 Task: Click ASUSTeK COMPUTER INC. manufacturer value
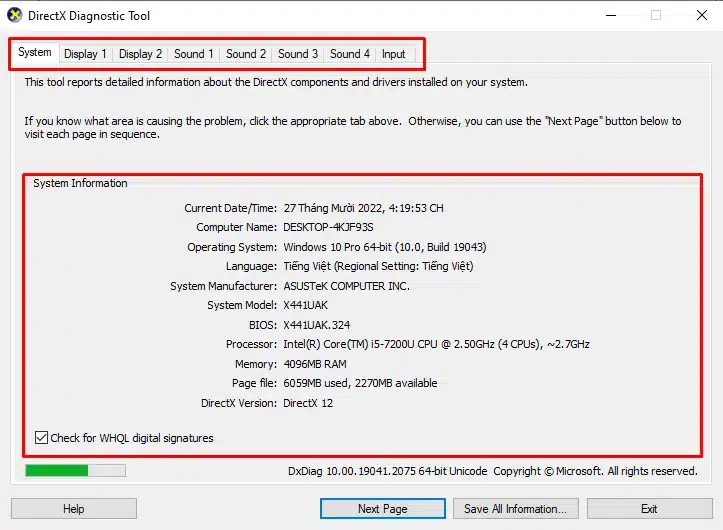[x=346, y=286]
